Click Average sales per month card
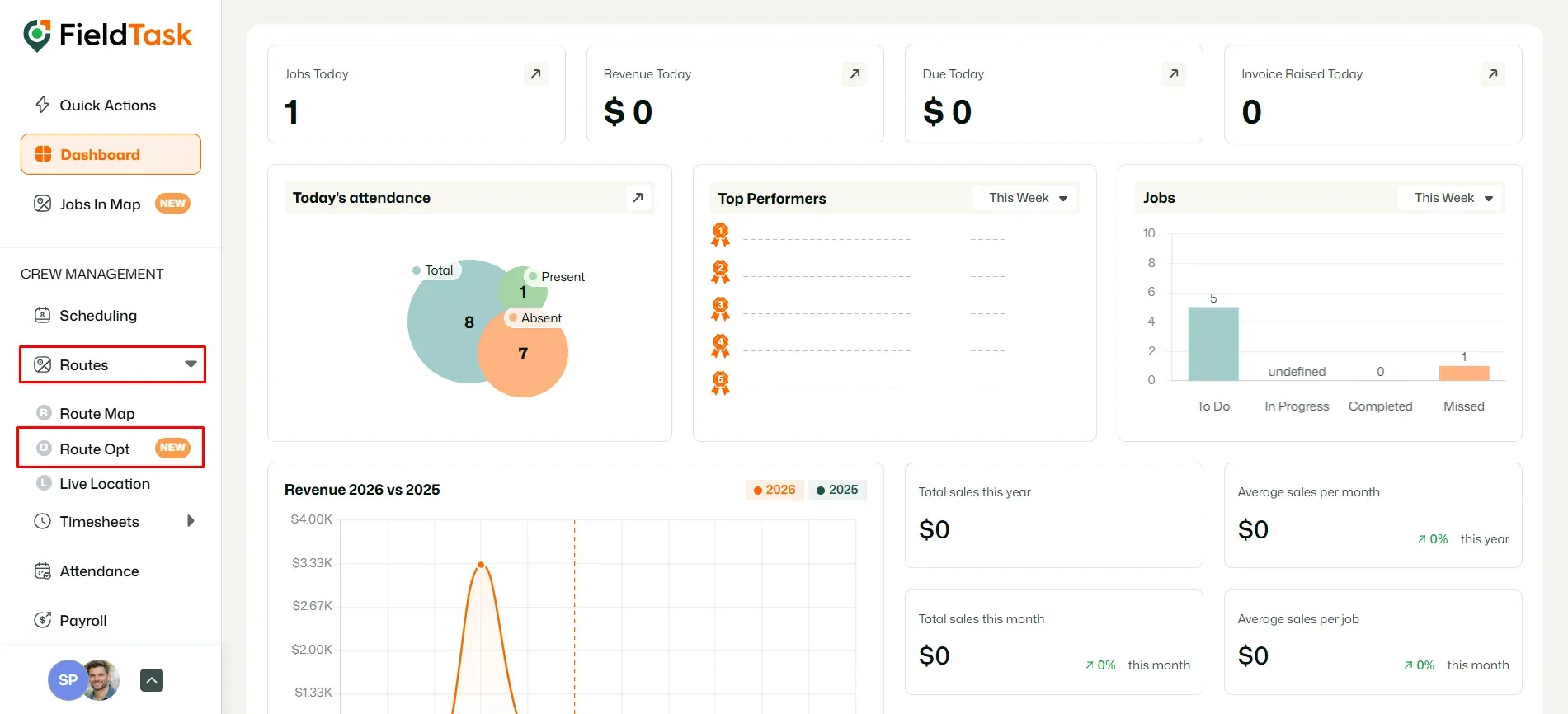 pos(1373,515)
